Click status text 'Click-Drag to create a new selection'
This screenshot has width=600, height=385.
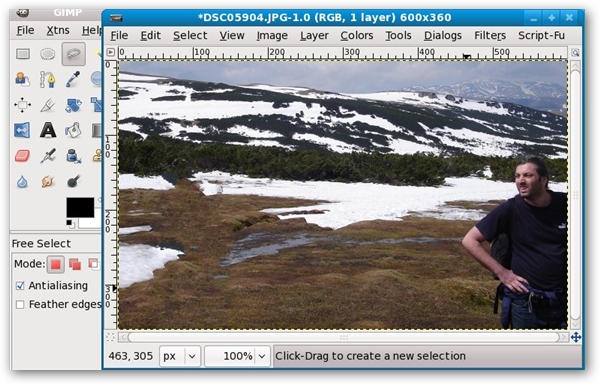pyautogui.click(x=370, y=356)
